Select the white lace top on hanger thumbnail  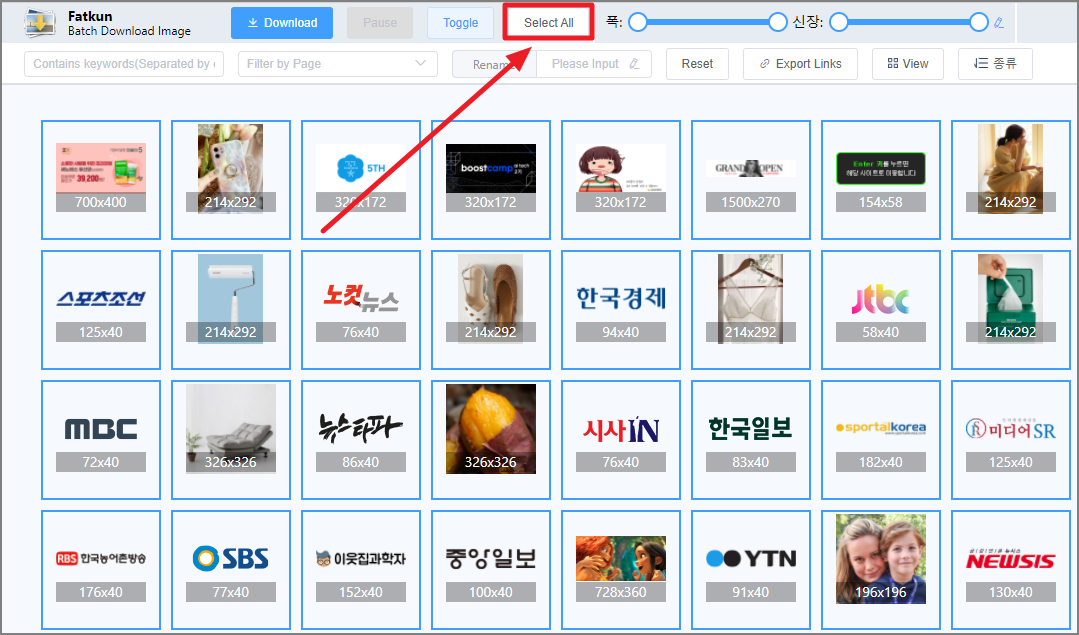pyautogui.click(x=751, y=310)
